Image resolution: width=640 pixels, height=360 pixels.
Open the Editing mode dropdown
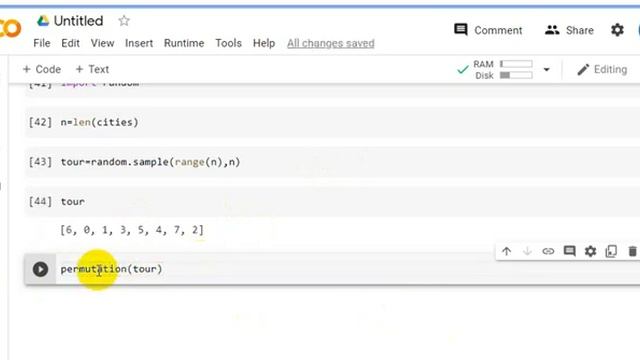click(x=602, y=70)
